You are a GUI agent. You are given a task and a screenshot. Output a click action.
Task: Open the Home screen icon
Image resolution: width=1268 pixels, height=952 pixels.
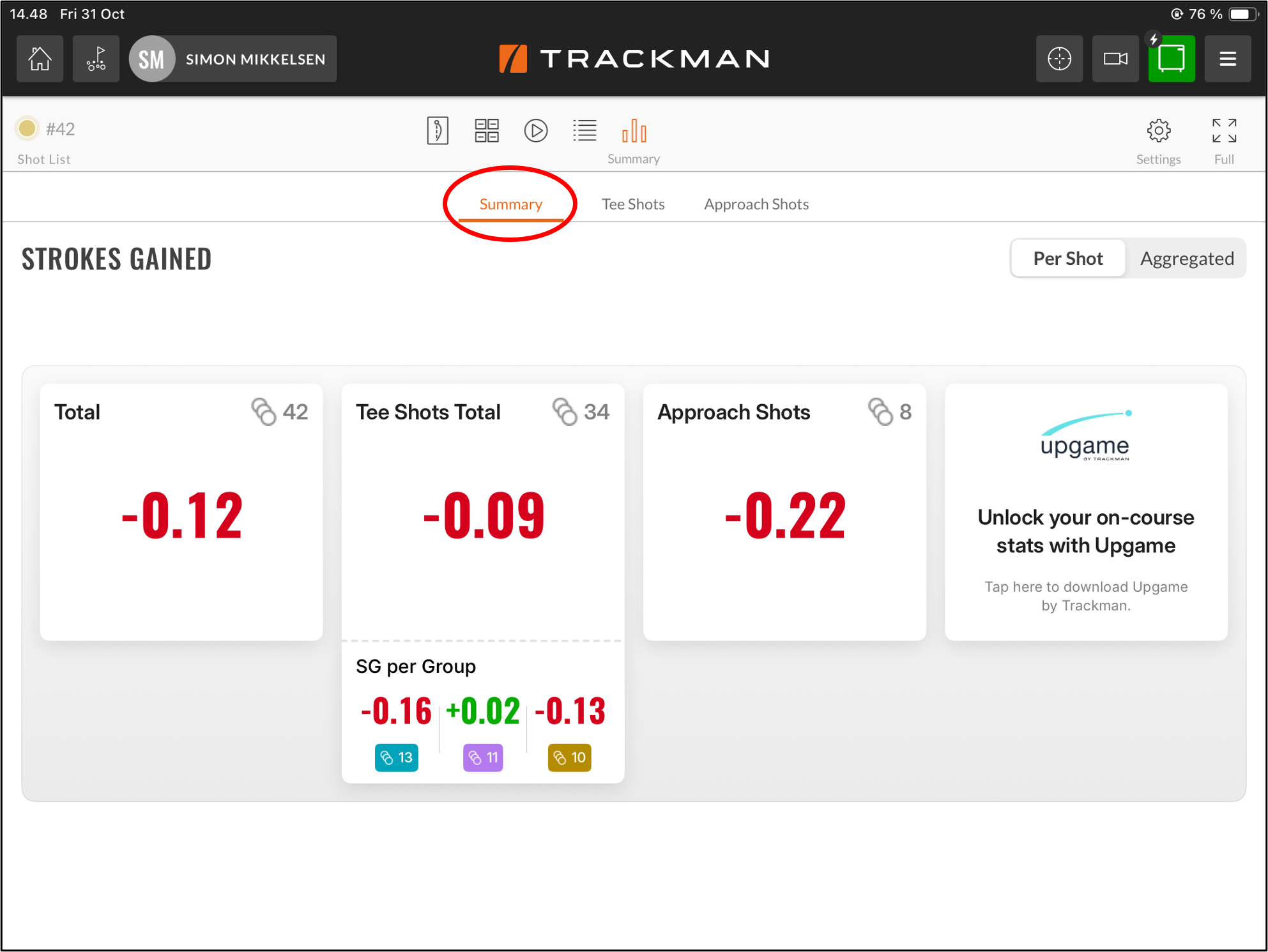pos(40,59)
